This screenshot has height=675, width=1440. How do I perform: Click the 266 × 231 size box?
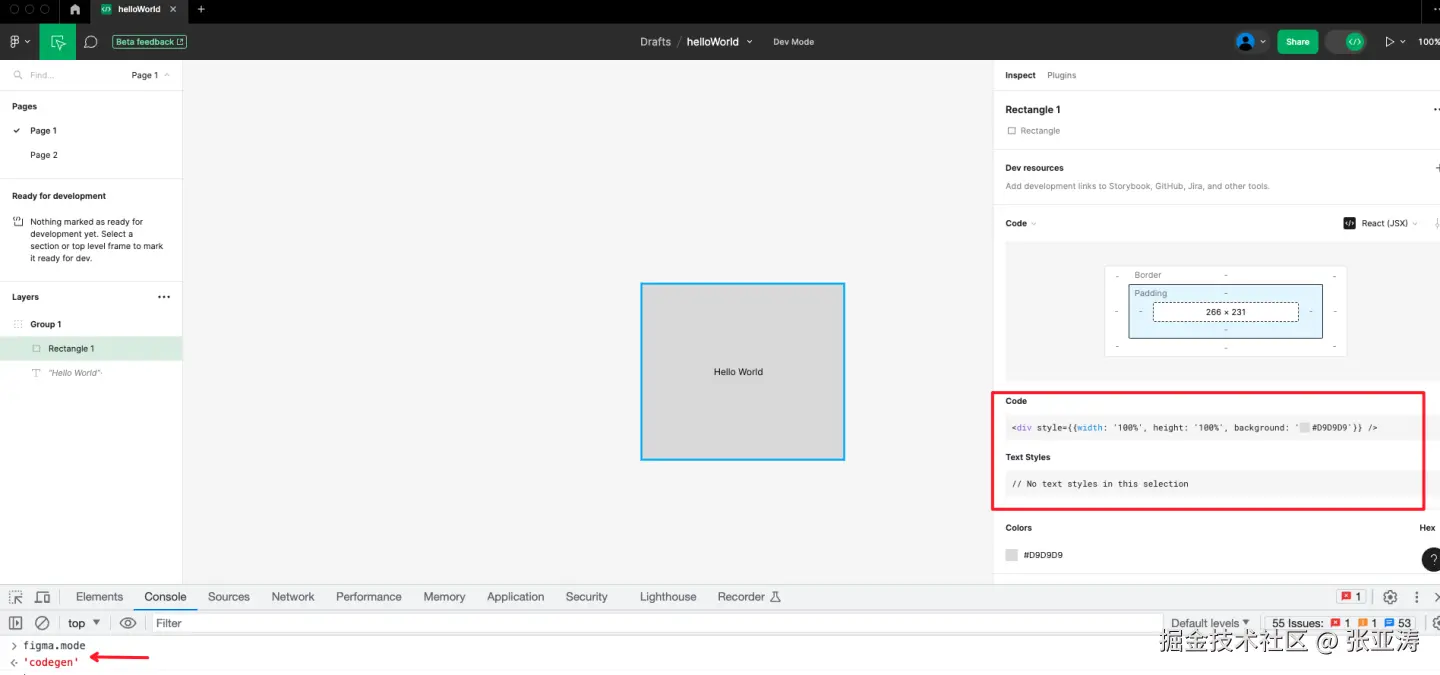(1225, 312)
